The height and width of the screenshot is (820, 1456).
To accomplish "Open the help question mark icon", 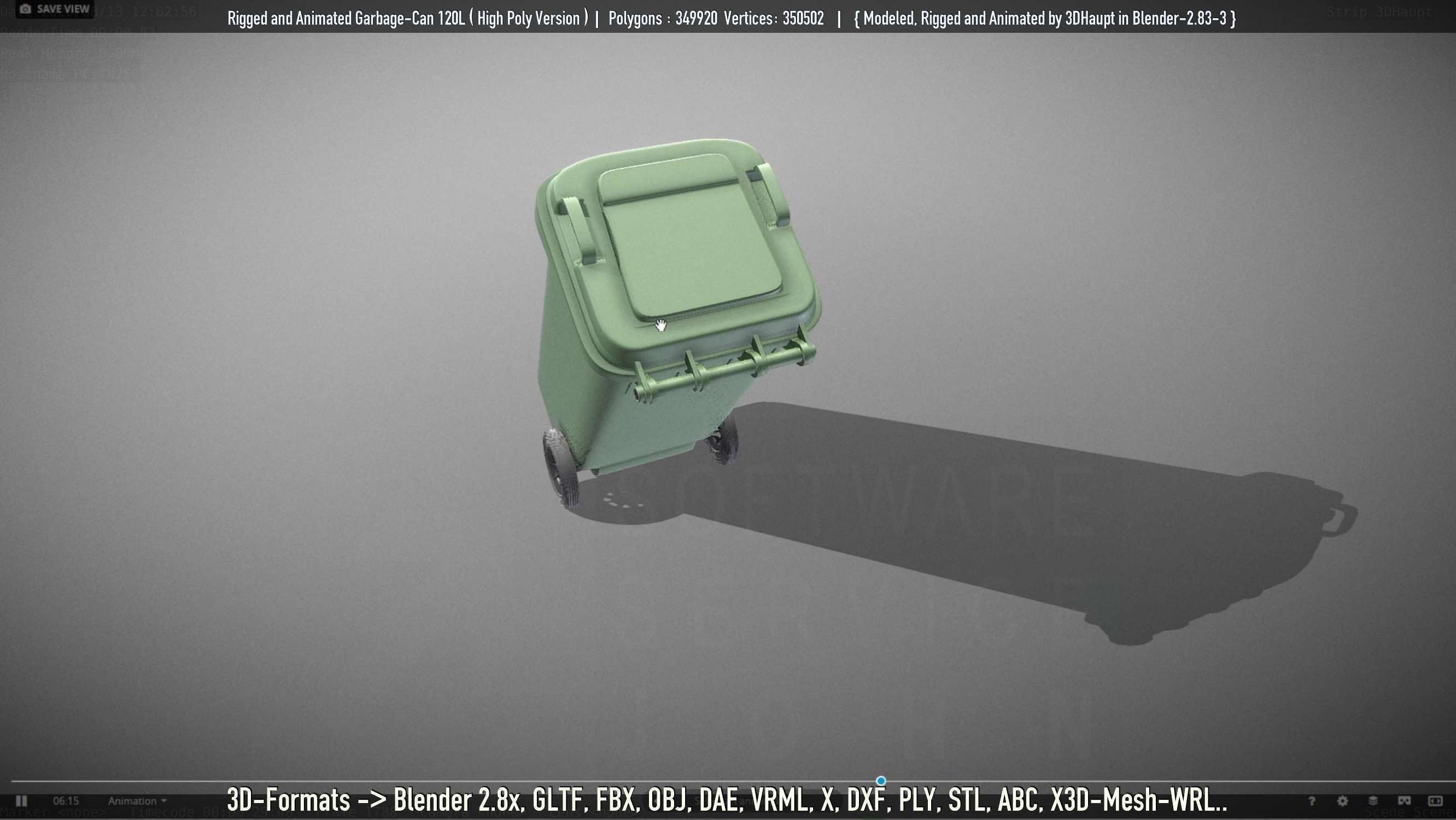I will [x=1311, y=801].
